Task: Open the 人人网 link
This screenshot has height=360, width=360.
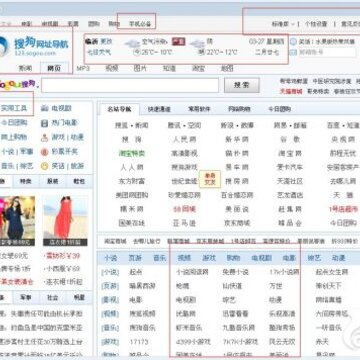Action: [132, 167]
